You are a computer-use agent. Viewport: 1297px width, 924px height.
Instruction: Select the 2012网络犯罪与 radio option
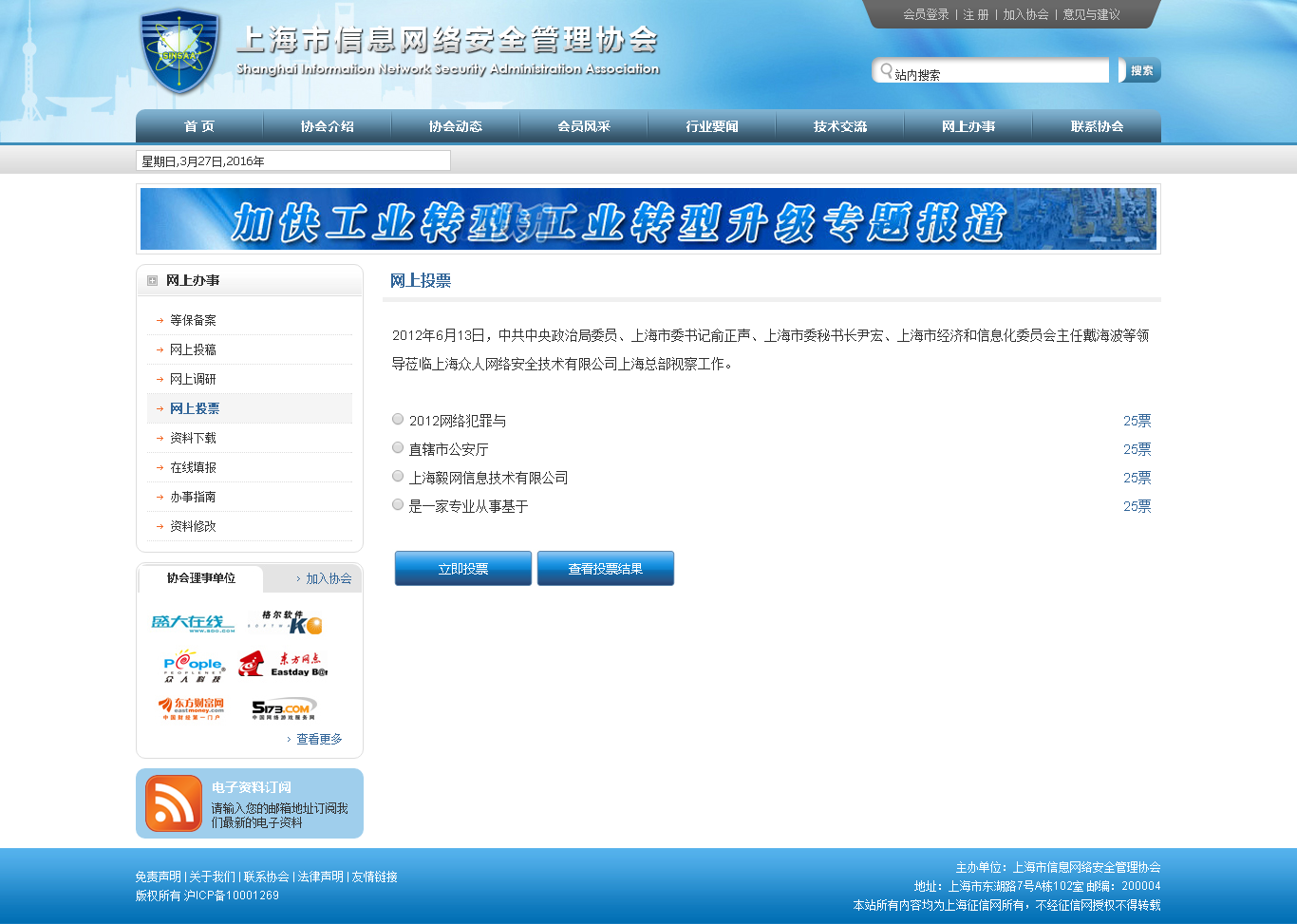tap(398, 419)
